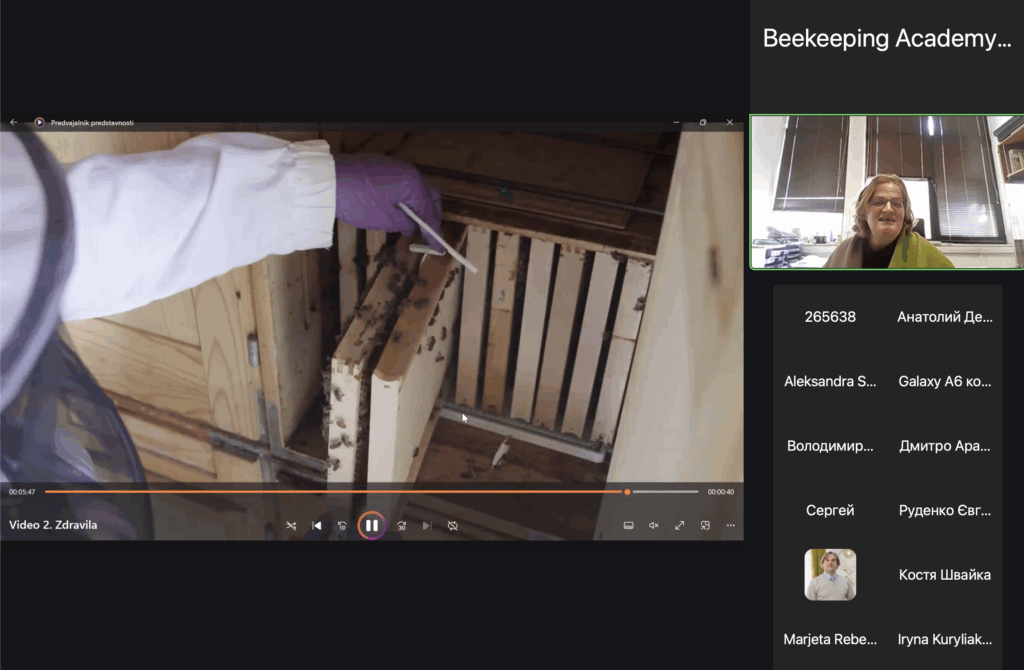Toggle shuffle in the media player
Screen dimensions: 1024x670
click(291, 525)
